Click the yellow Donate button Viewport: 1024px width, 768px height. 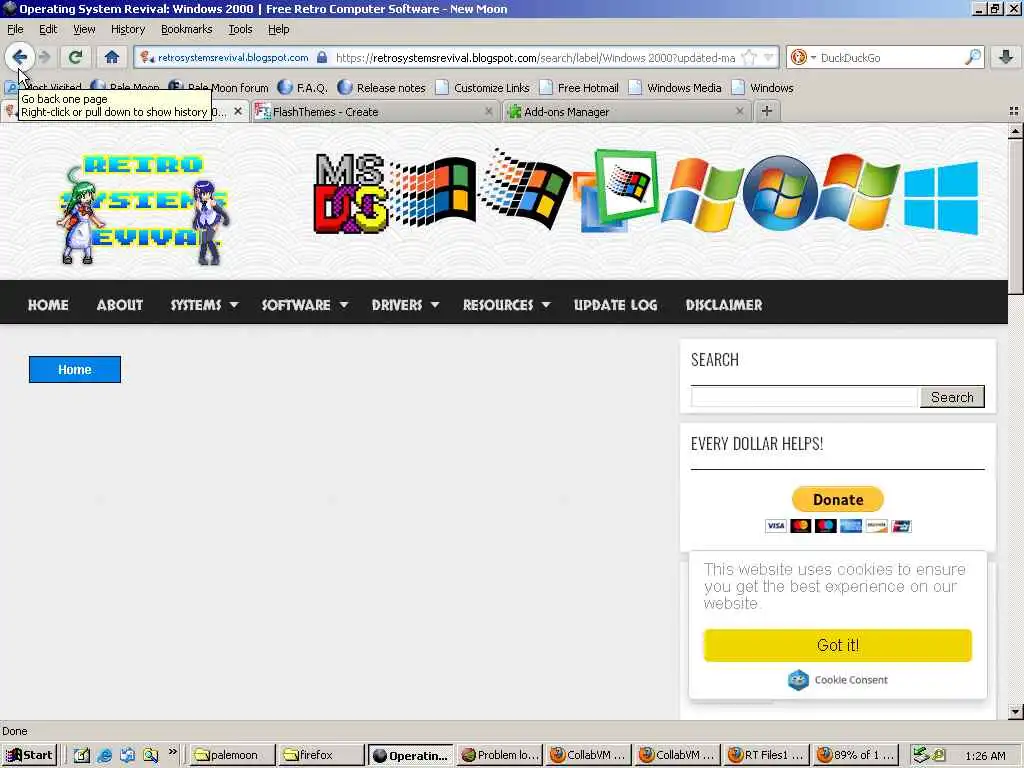(x=838, y=500)
